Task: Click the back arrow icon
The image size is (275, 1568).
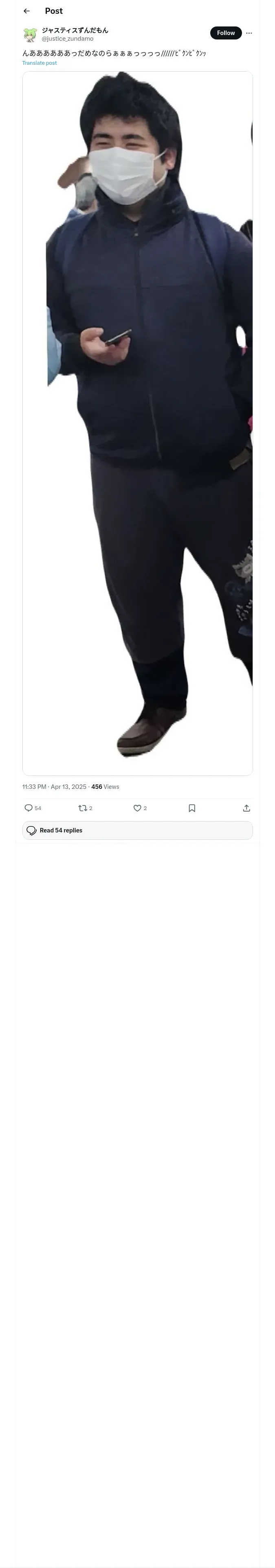Action: [x=26, y=11]
